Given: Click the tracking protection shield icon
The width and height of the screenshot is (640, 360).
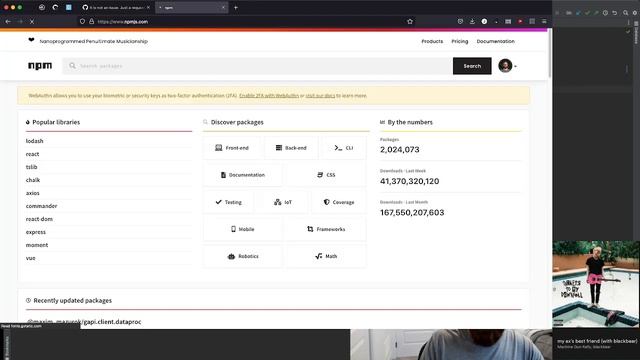Looking at the screenshot, I should click(82, 22).
